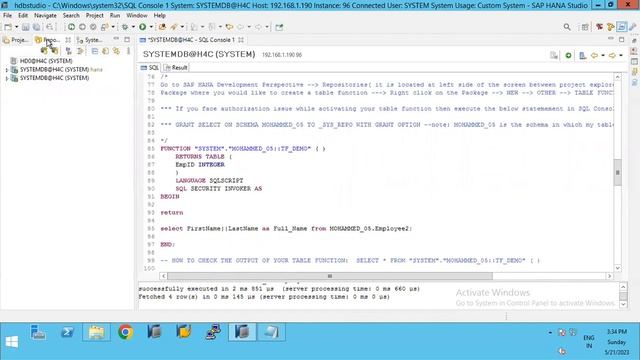Image resolution: width=640 pixels, height=360 pixels.
Task: Close the SQL Console 1 editor tab
Action: [241, 40]
